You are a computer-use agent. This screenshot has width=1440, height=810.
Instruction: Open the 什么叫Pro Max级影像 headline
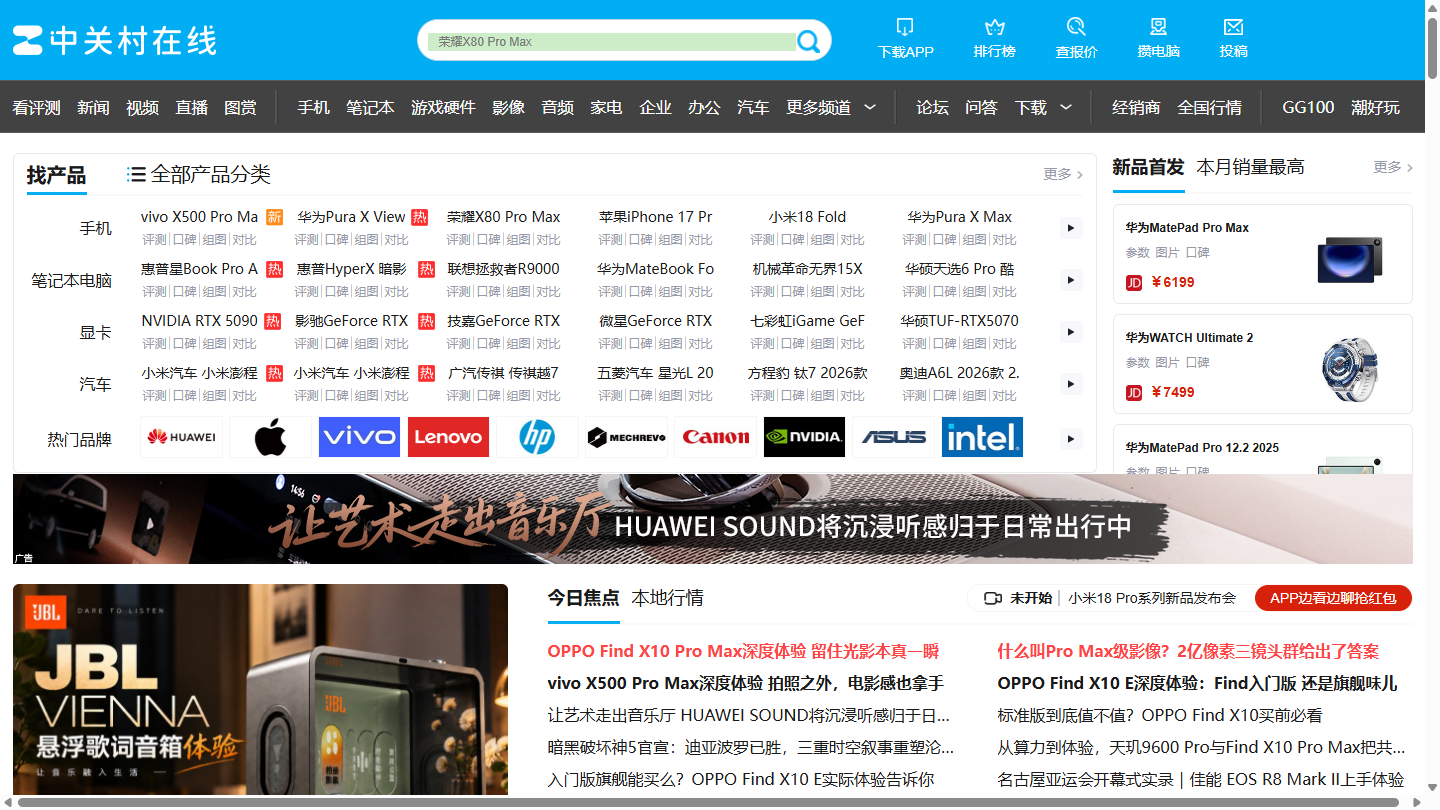pyautogui.click(x=1188, y=651)
